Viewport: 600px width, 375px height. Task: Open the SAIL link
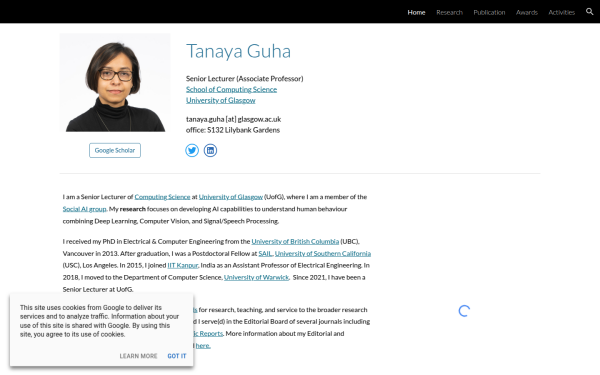(x=265, y=253)
